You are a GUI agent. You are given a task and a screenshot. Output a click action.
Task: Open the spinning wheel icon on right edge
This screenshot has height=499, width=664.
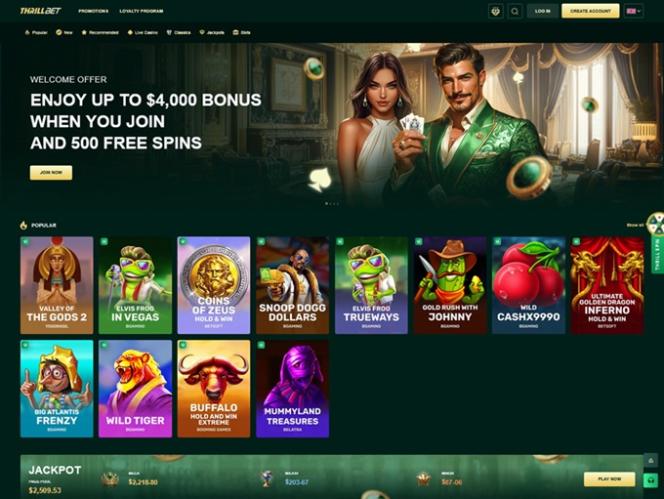coord(658,224)
